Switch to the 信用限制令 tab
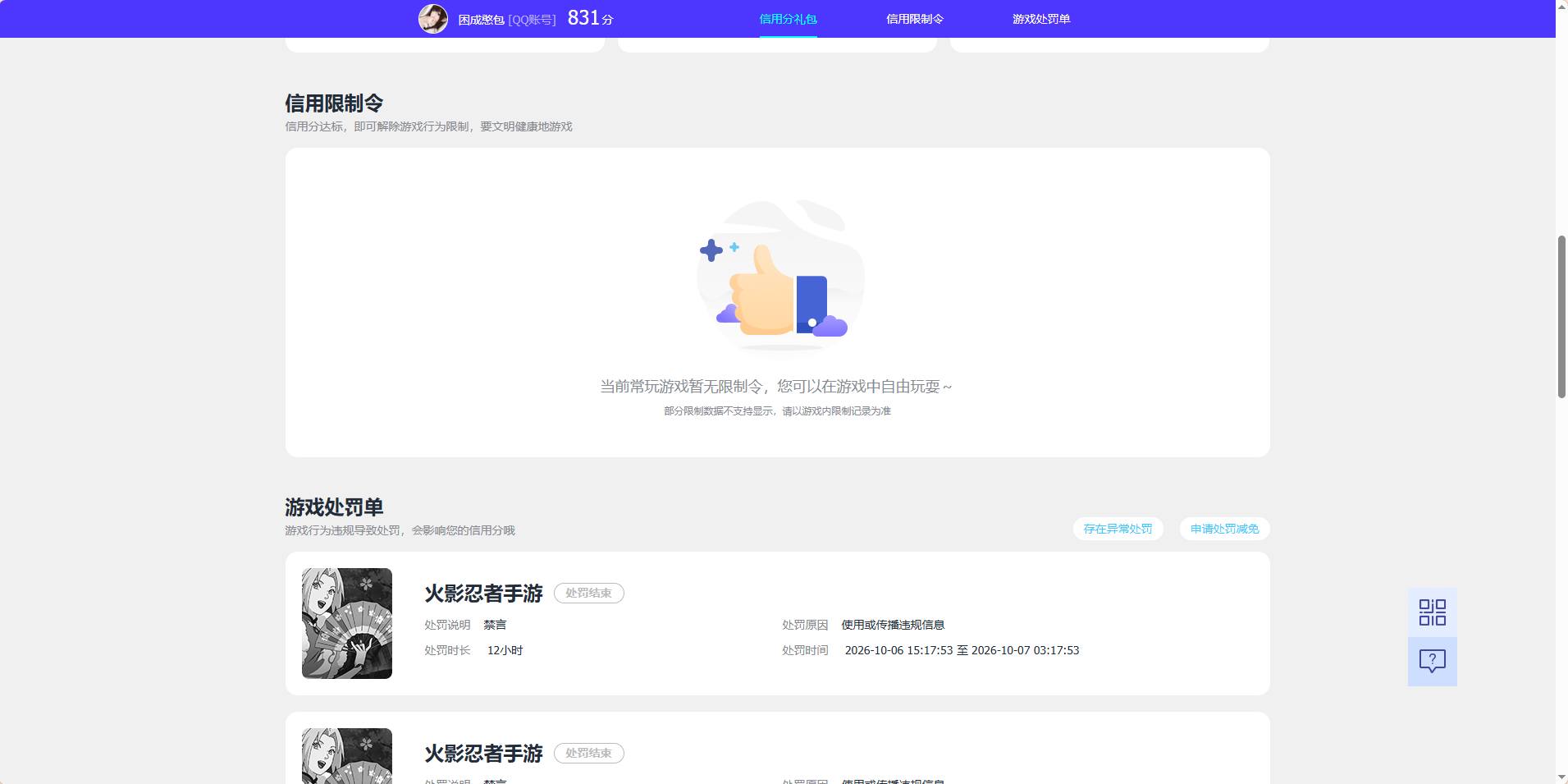 click(x=915, y=19)
